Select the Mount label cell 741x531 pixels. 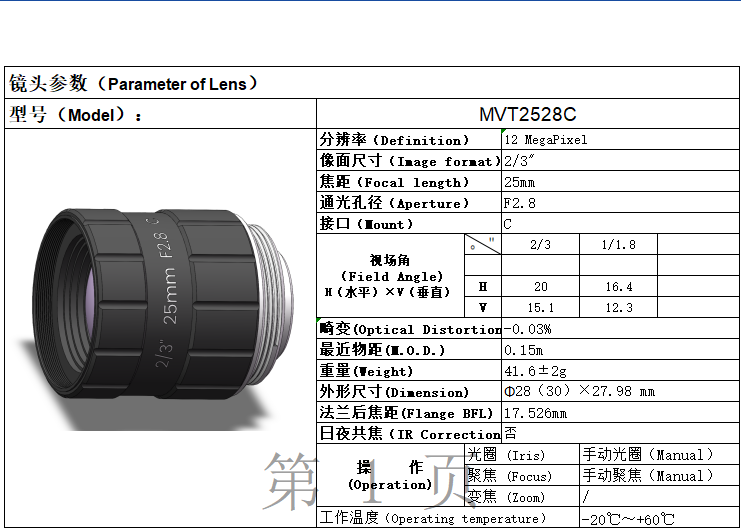[x=408, y=224]
